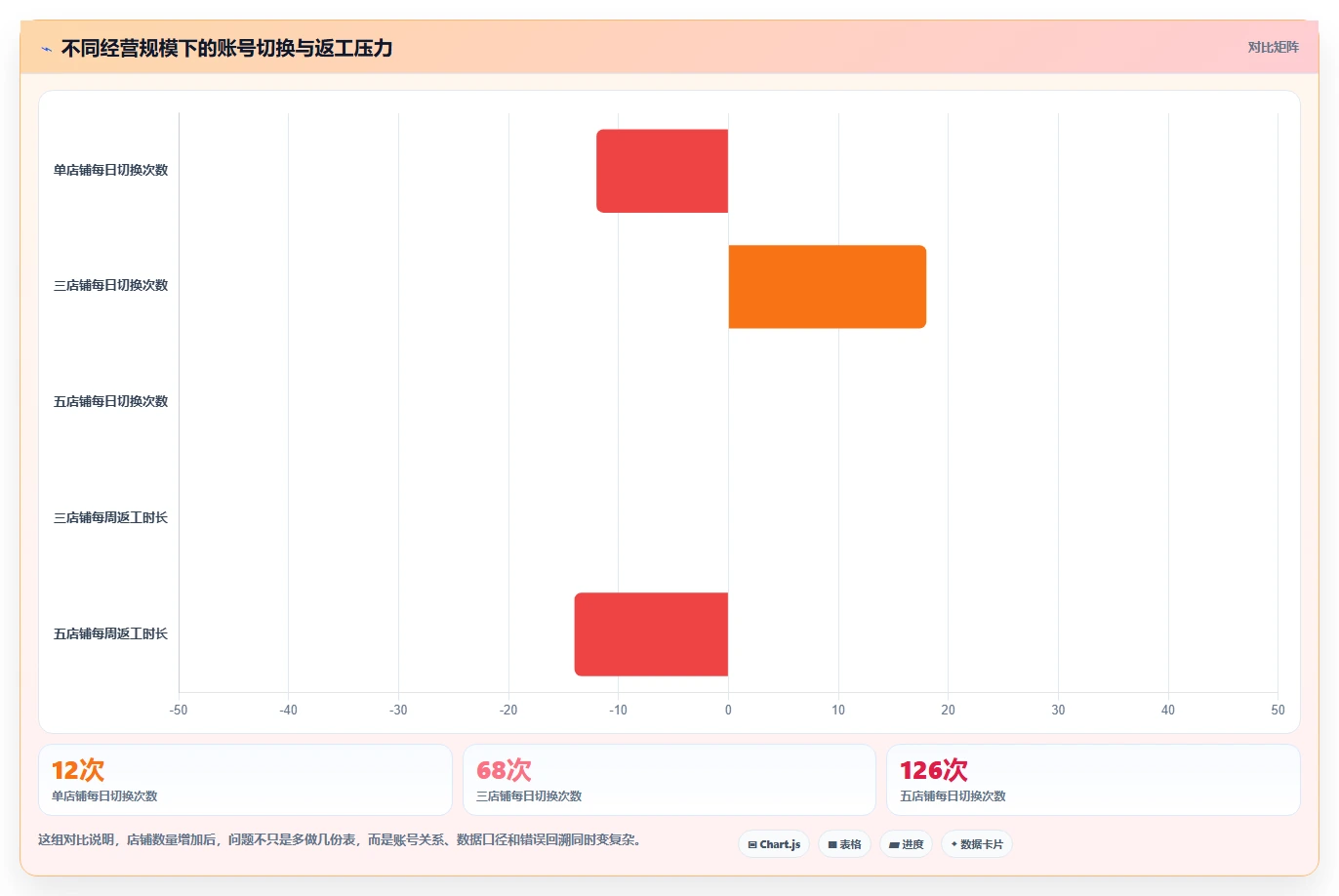Viewport: 1339px width, 896px height.
Task: Select the 五店铺每周返工时长 axis label
Action: tap(110, 633)
